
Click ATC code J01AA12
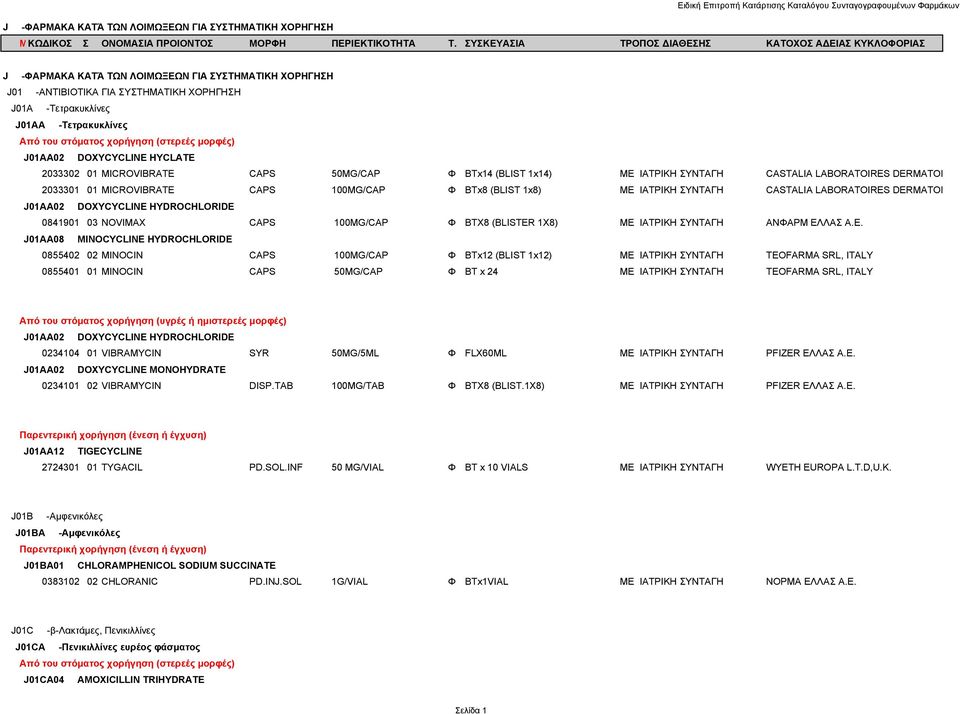(x=43, y=451)
